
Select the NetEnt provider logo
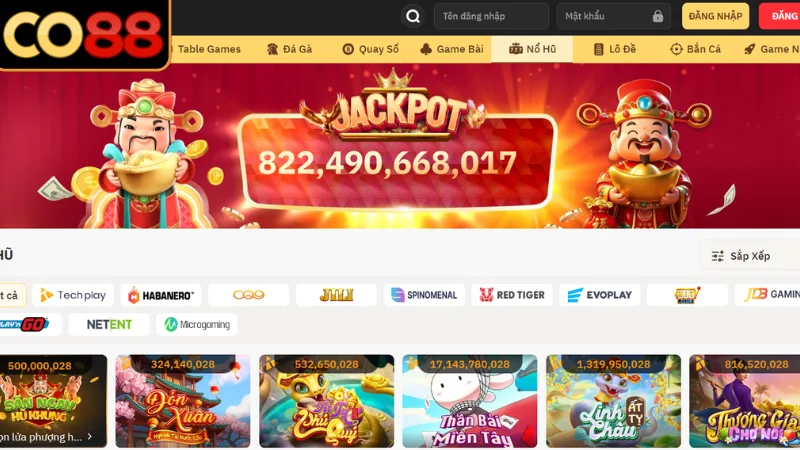tap(109, 324)
